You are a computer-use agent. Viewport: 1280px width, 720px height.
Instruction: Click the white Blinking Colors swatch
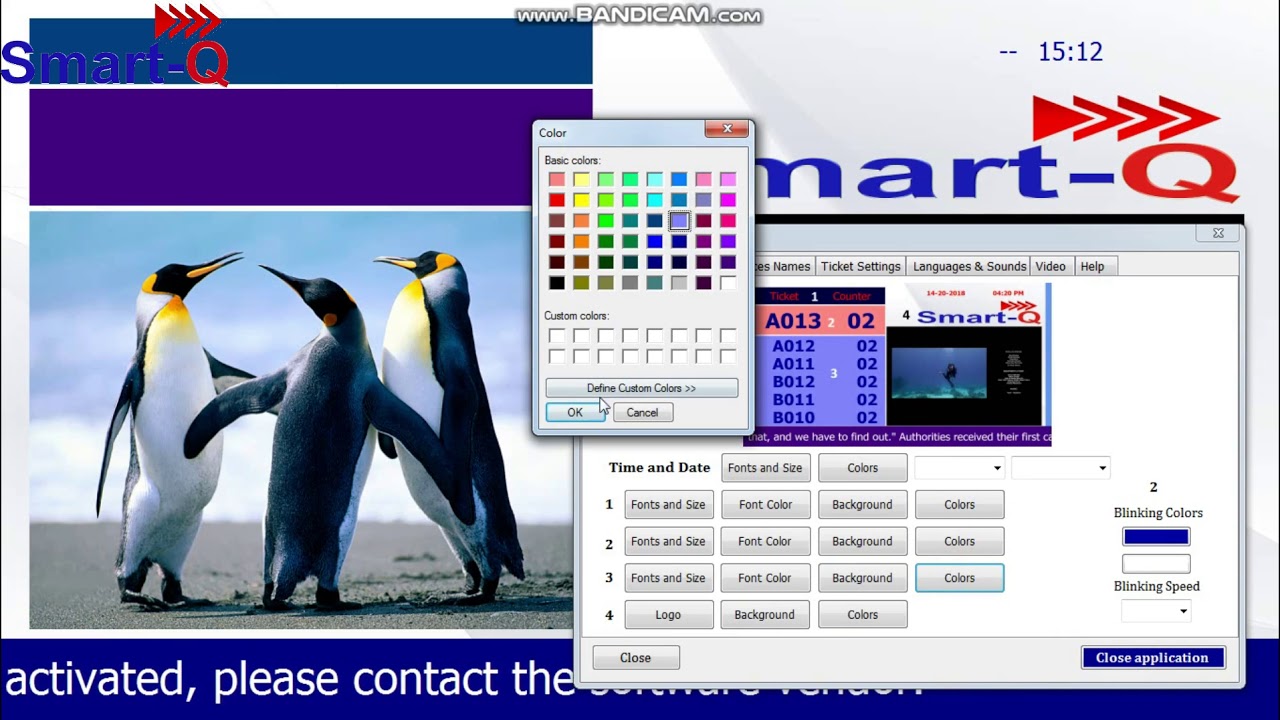click(1156, 563)
